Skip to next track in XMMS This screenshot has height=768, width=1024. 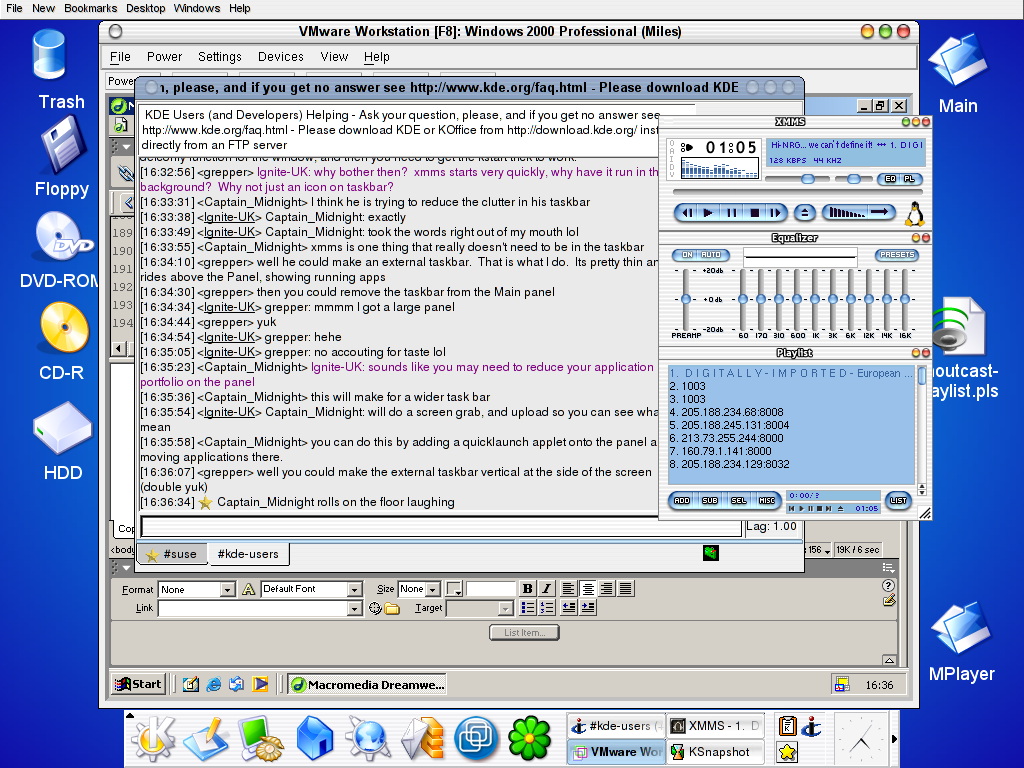click(x=775, y=213)
